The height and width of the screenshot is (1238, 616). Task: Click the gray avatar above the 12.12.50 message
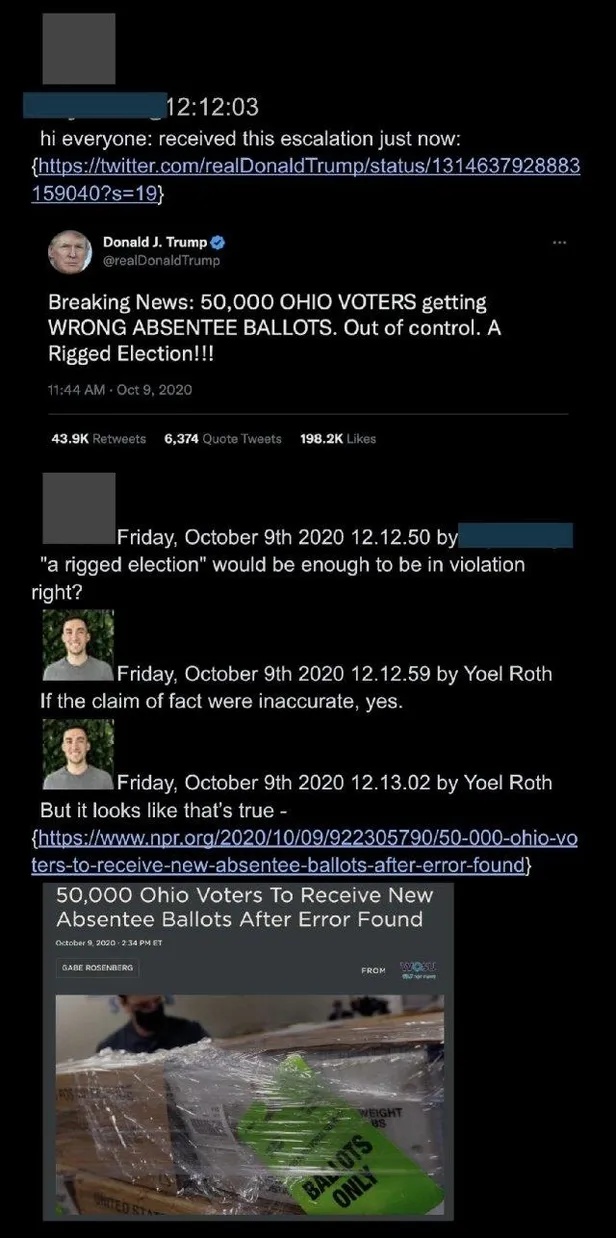[x=79, y=509]
